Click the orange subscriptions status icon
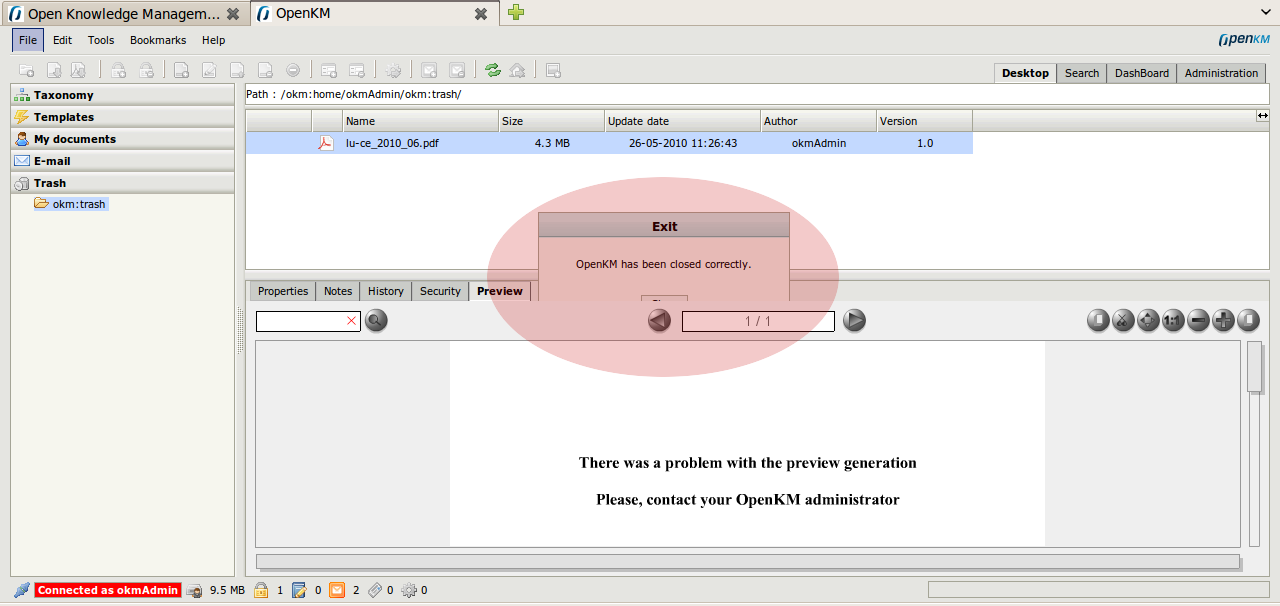The image size is (1280, 606). [x=337, y=590]
